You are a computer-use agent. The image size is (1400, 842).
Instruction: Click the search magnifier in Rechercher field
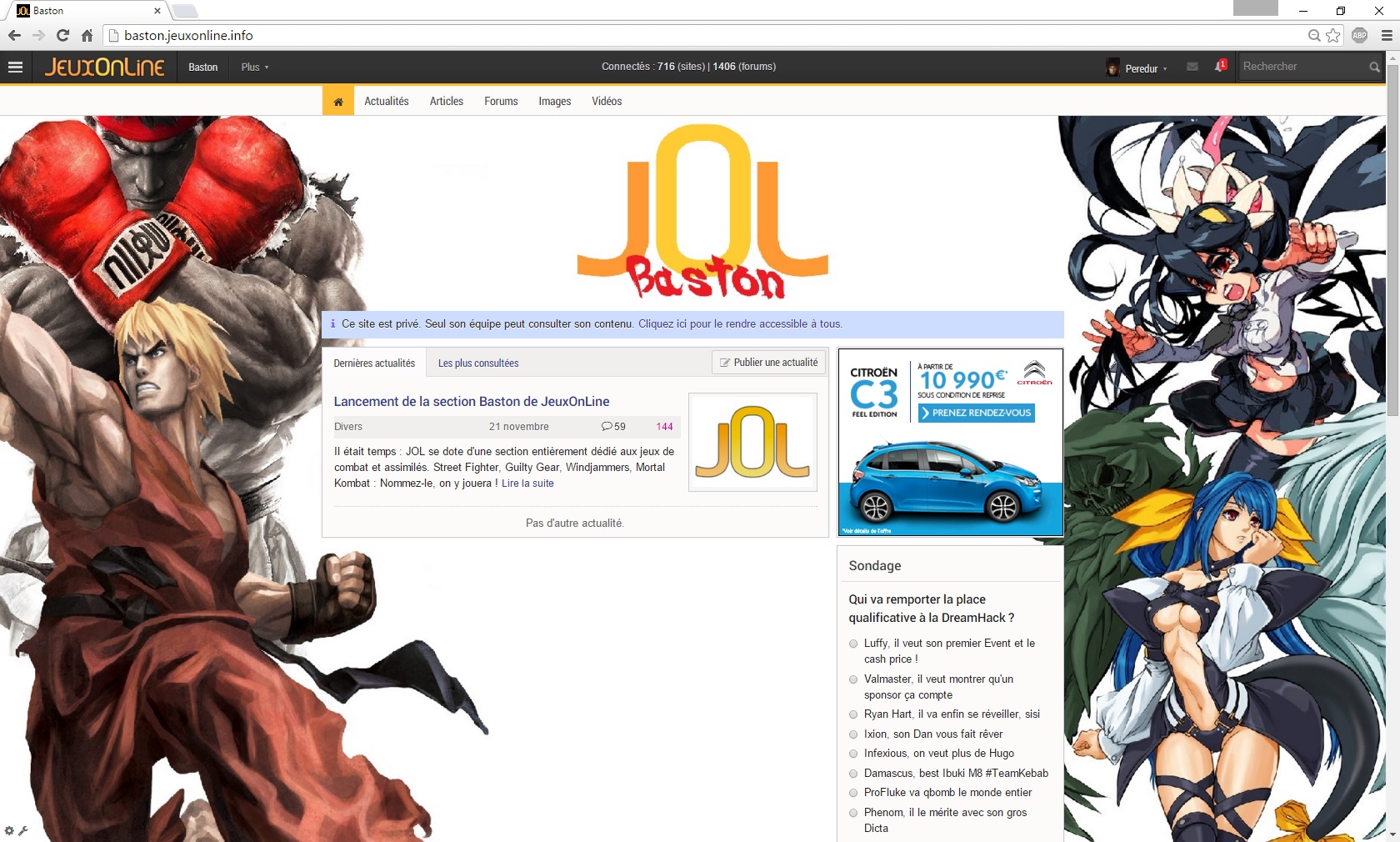pos(1374,67)
